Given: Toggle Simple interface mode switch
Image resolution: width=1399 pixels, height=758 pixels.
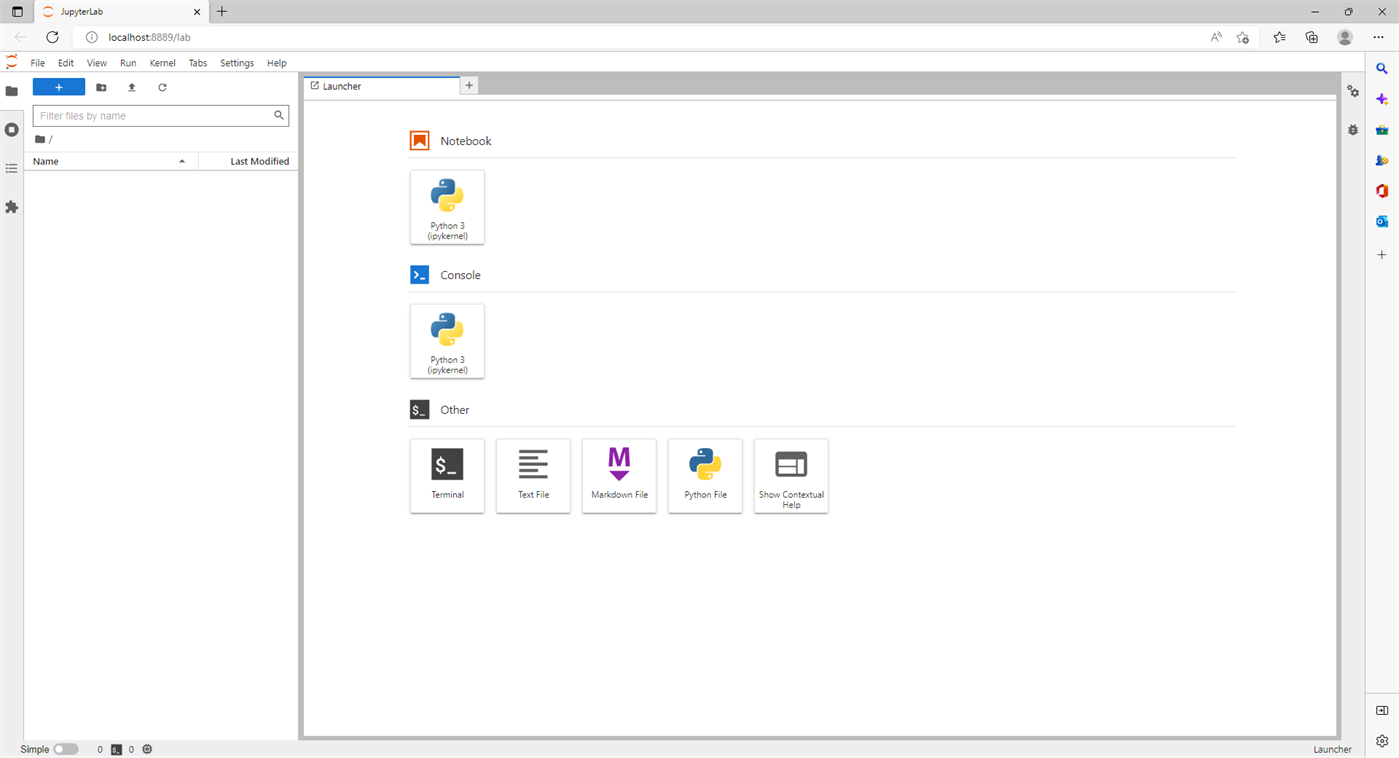Looking at the screenshot, I should (66, 749).
